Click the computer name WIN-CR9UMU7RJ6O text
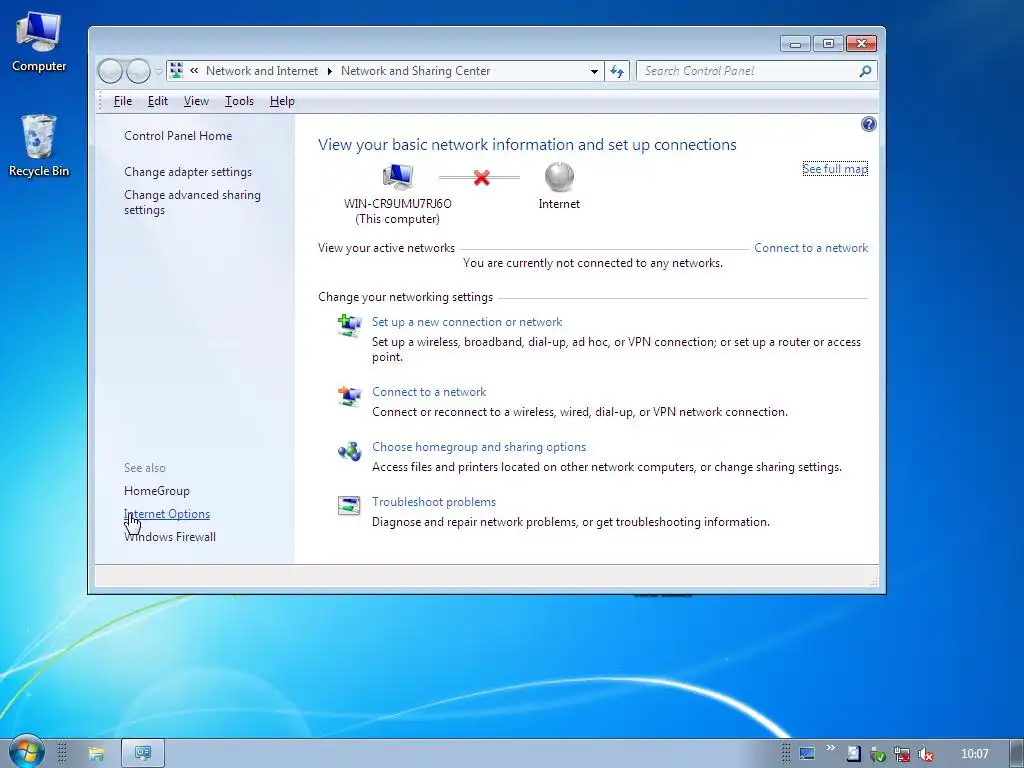The height and width of the screenshot is (768, 1024). click(x=398, y=204)
